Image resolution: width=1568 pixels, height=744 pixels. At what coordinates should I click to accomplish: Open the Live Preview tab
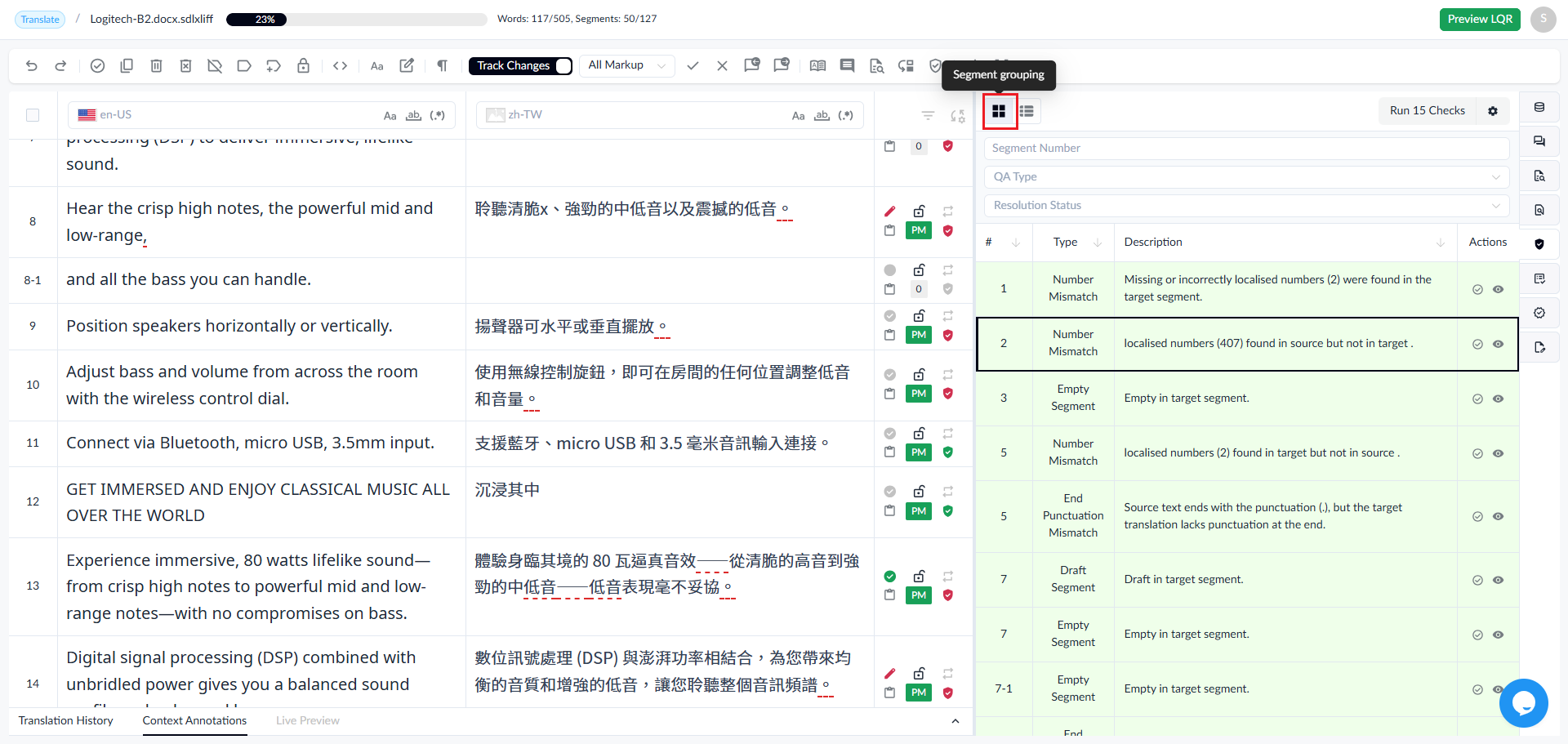[x=308, y=721]
